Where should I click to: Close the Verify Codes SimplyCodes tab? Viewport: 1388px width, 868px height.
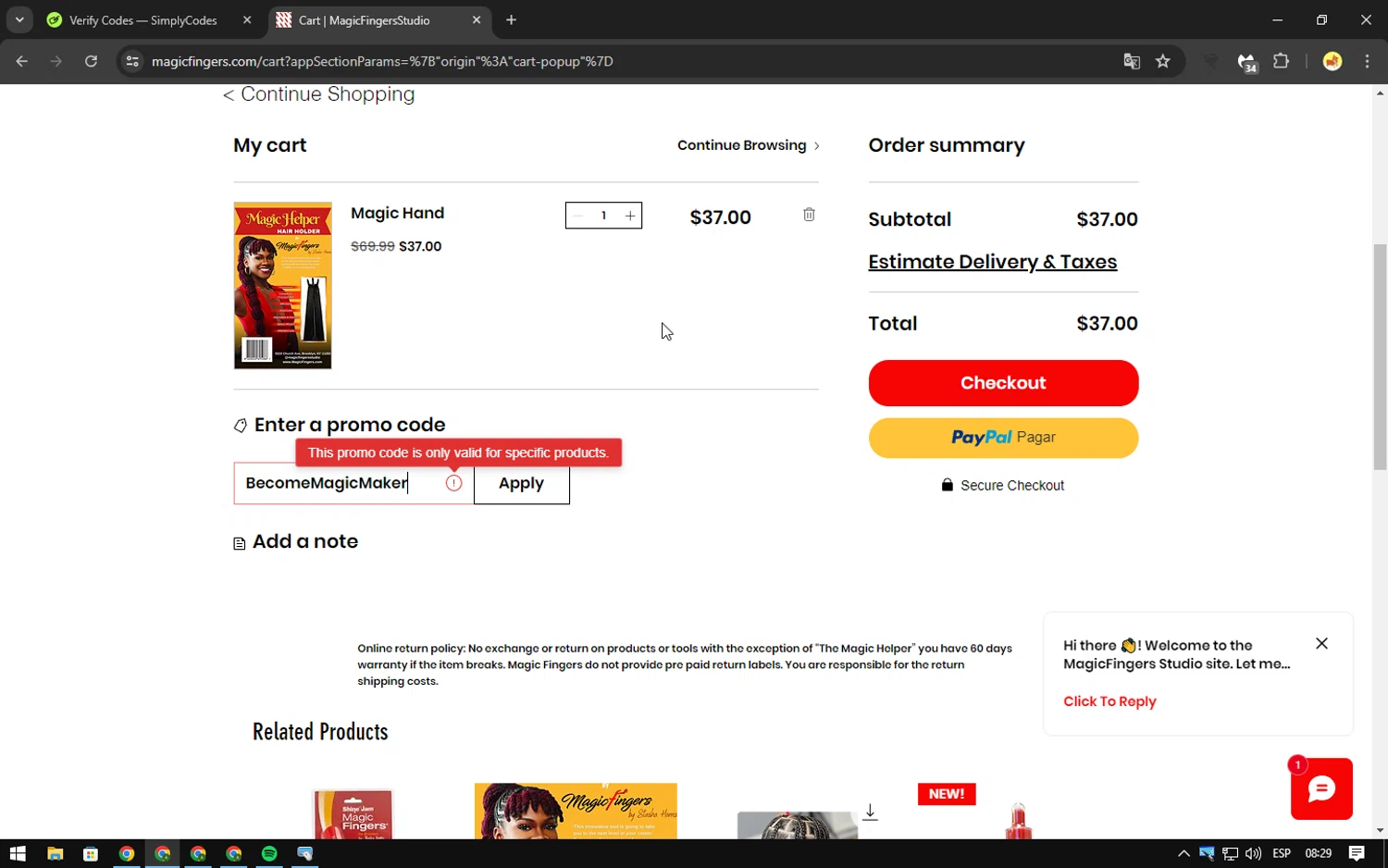(x=247, y=19)
